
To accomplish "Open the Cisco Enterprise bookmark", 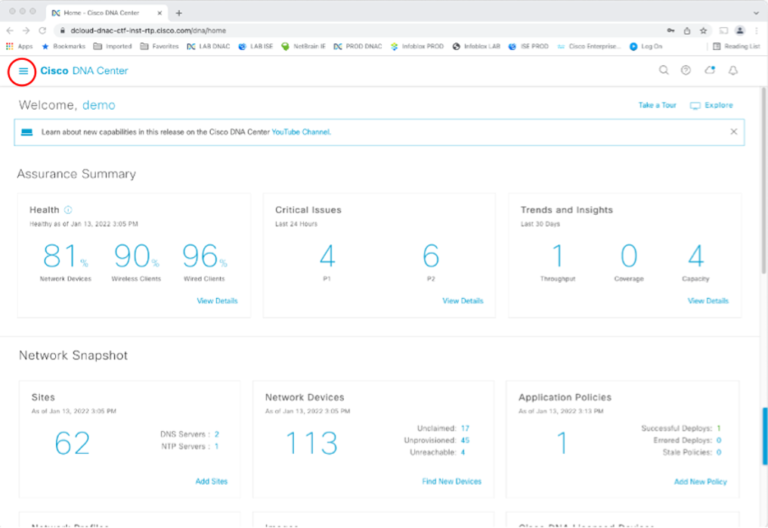I will pos(589,46).
